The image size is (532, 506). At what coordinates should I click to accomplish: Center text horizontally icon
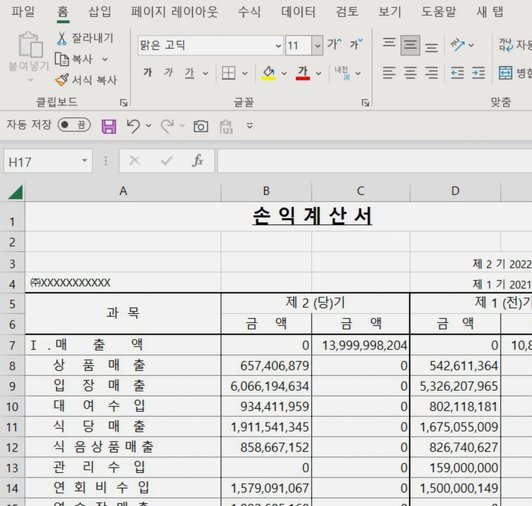410,73
